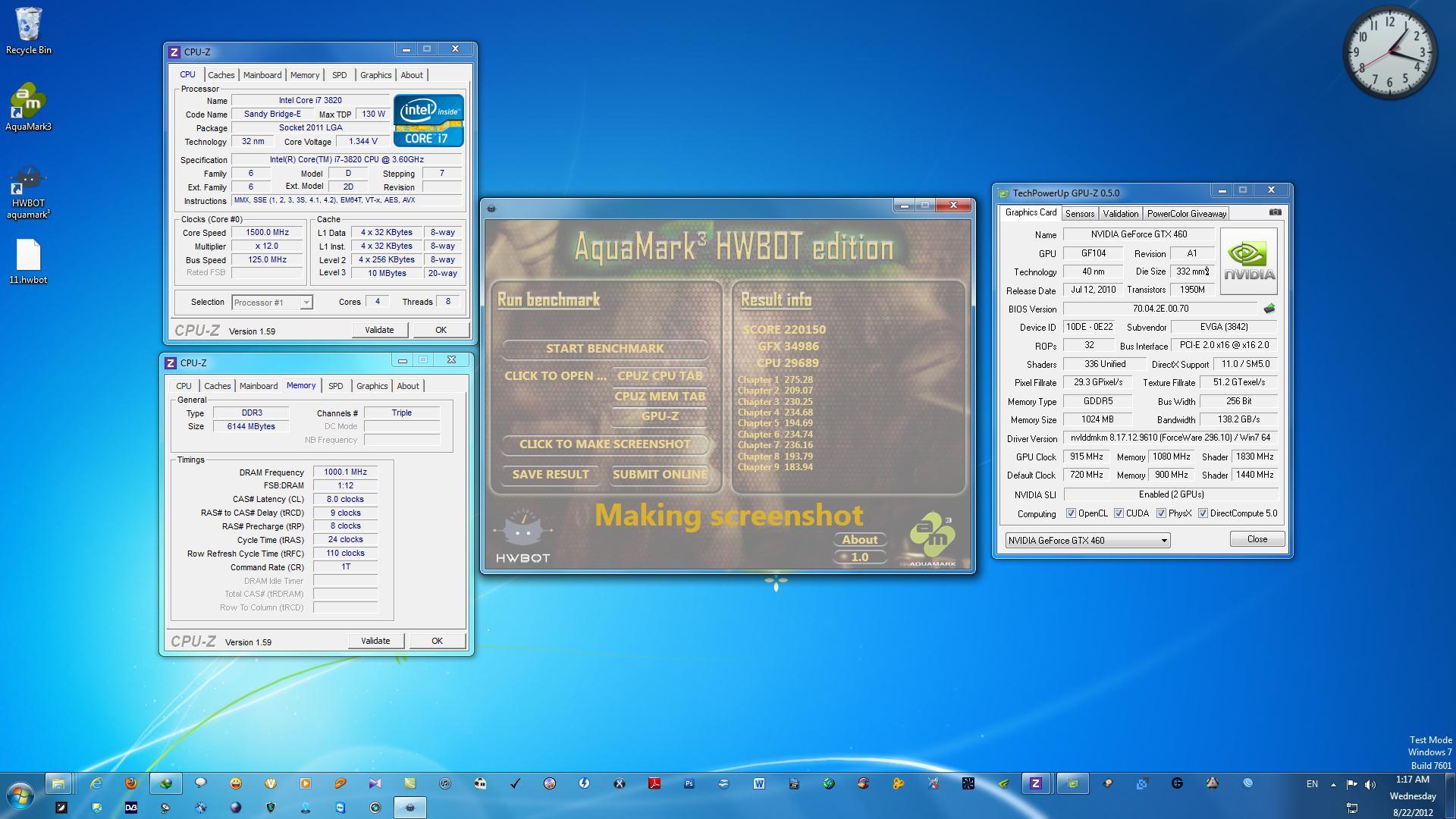The image size is (1456, 819).
Task: Switch to Caches tab in top CPU-Z
Action: click(x=221, y=75)
